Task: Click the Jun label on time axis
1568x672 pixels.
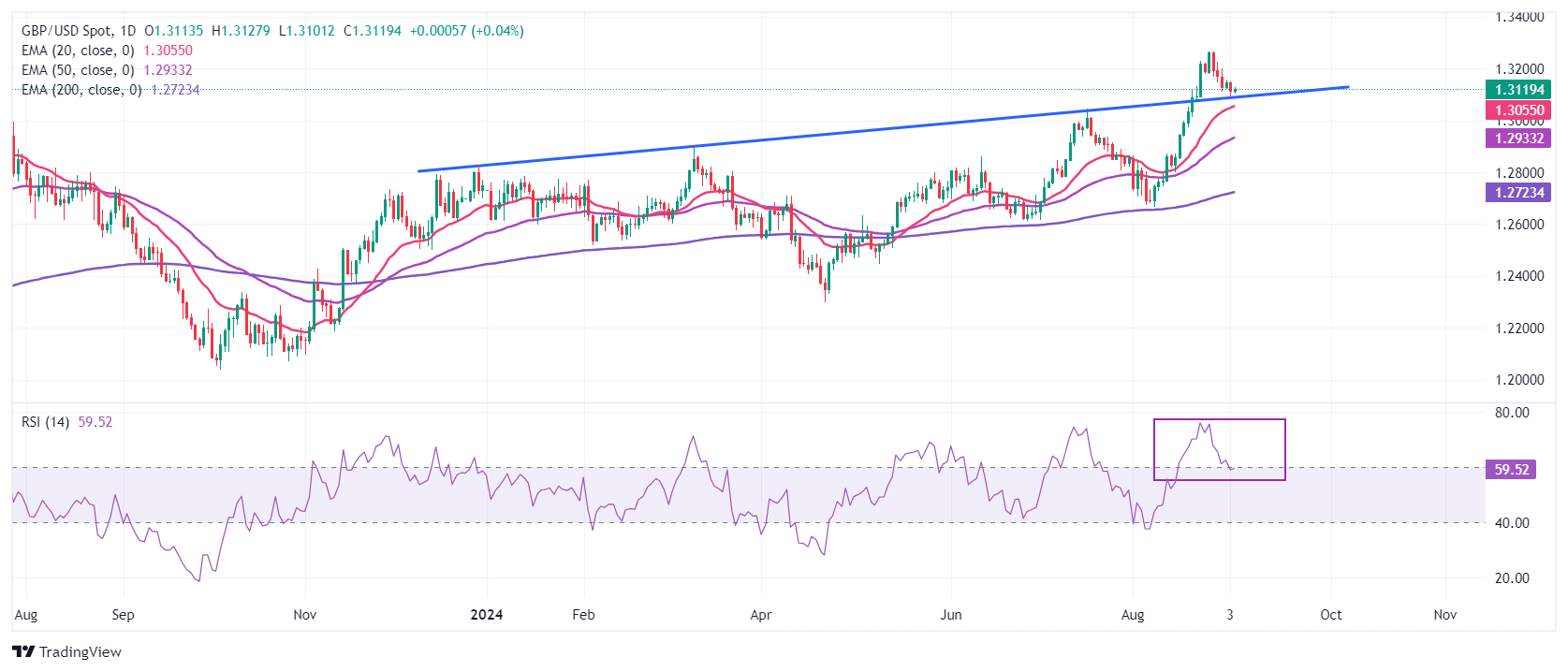Action: pyautogui.click(x=950, y=615)
